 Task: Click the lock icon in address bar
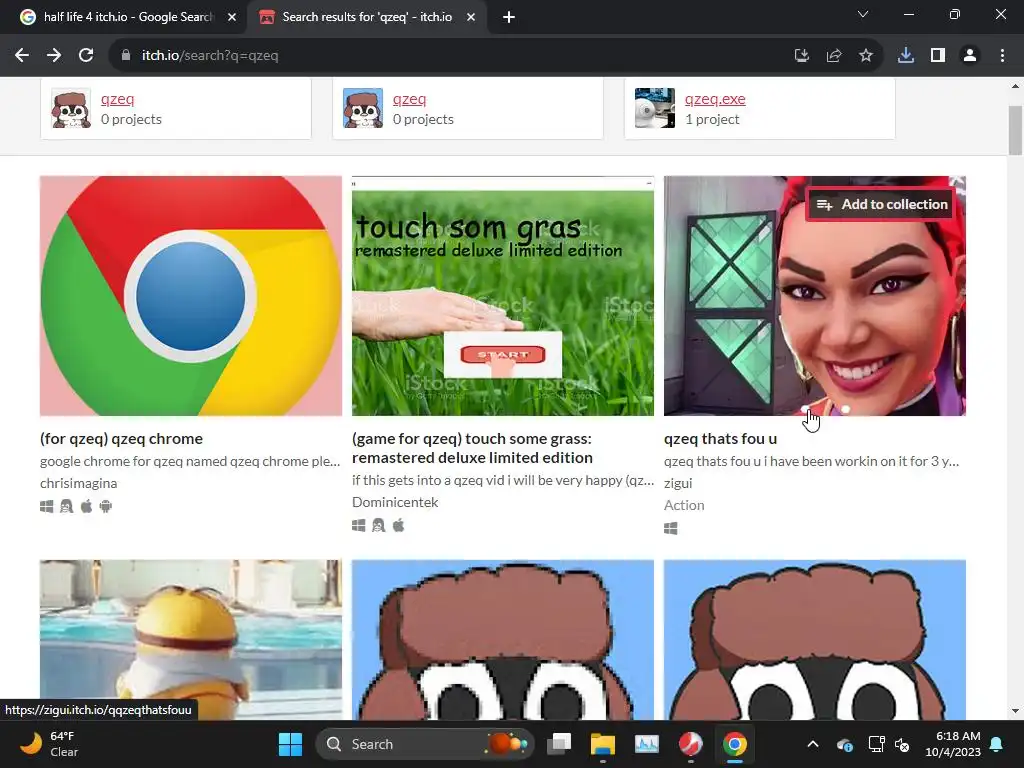(x=126, y=56)
